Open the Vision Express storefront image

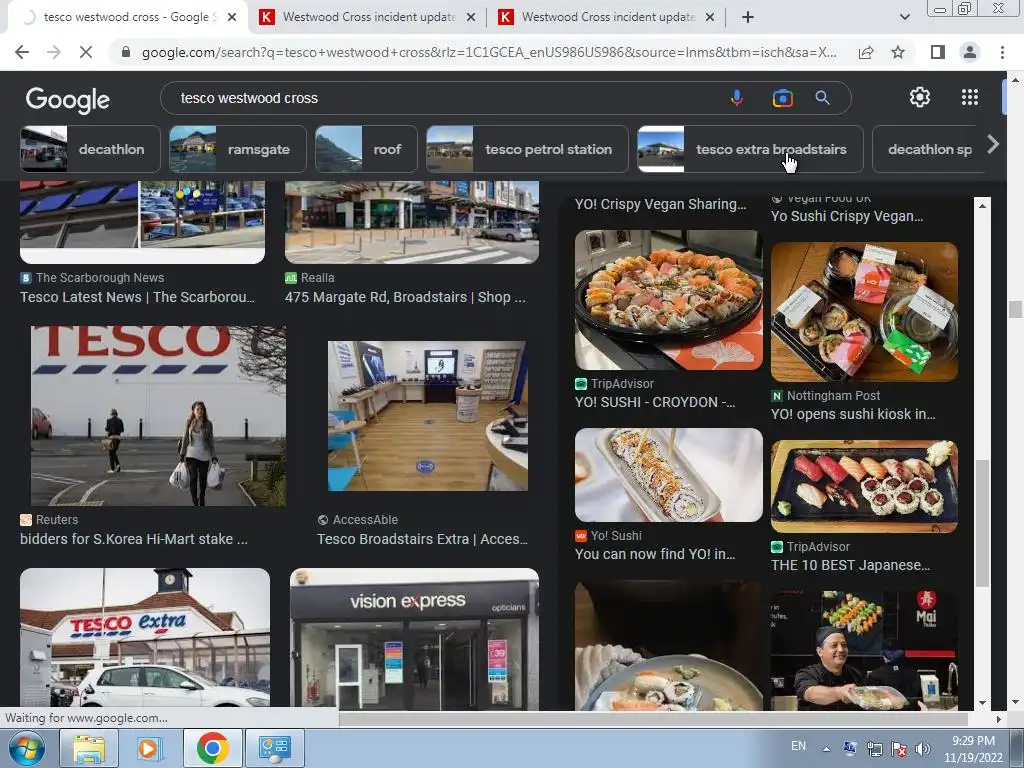414,639
